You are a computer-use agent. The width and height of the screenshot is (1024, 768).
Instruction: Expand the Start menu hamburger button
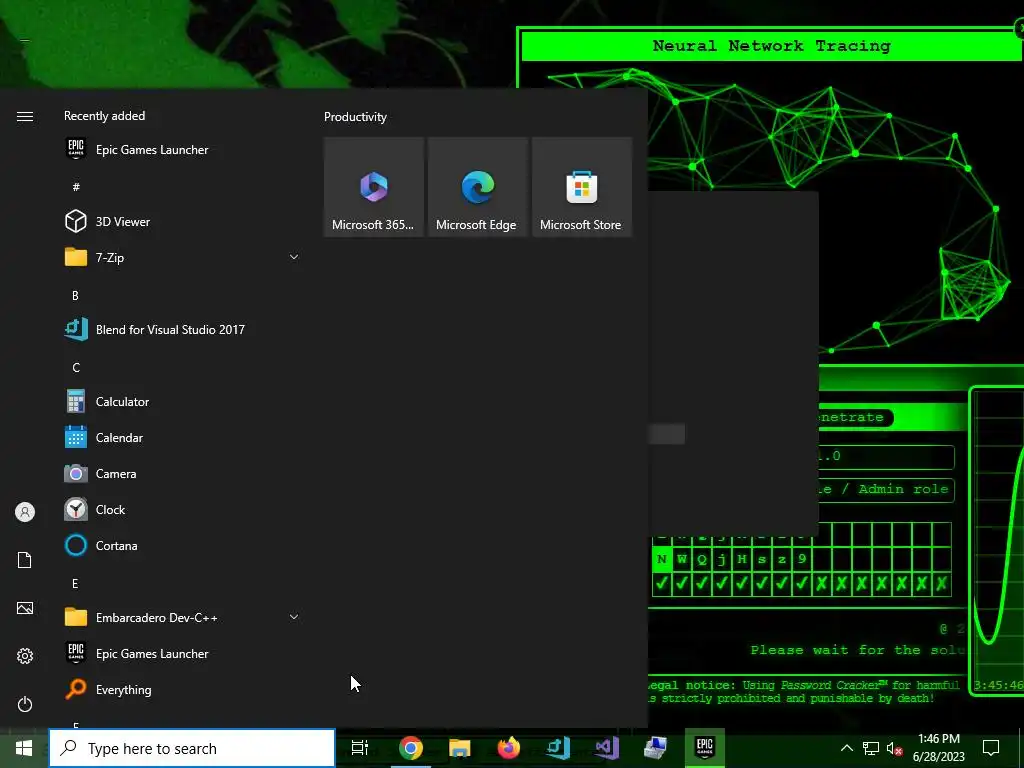[x=25, y=116]
